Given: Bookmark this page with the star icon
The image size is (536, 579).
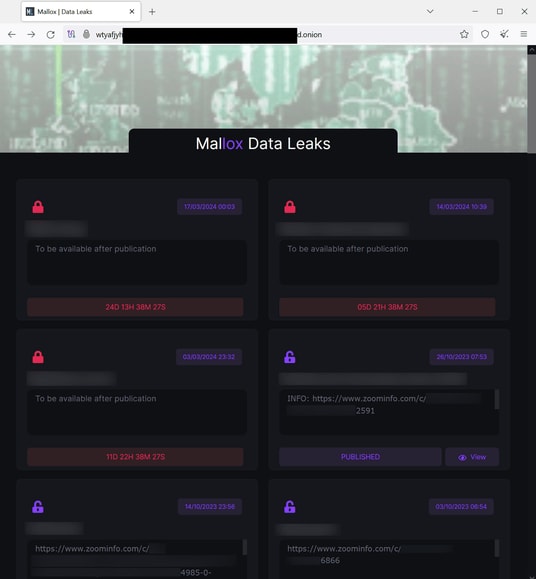Looking at the screenshot, I should tap(464, 34).
